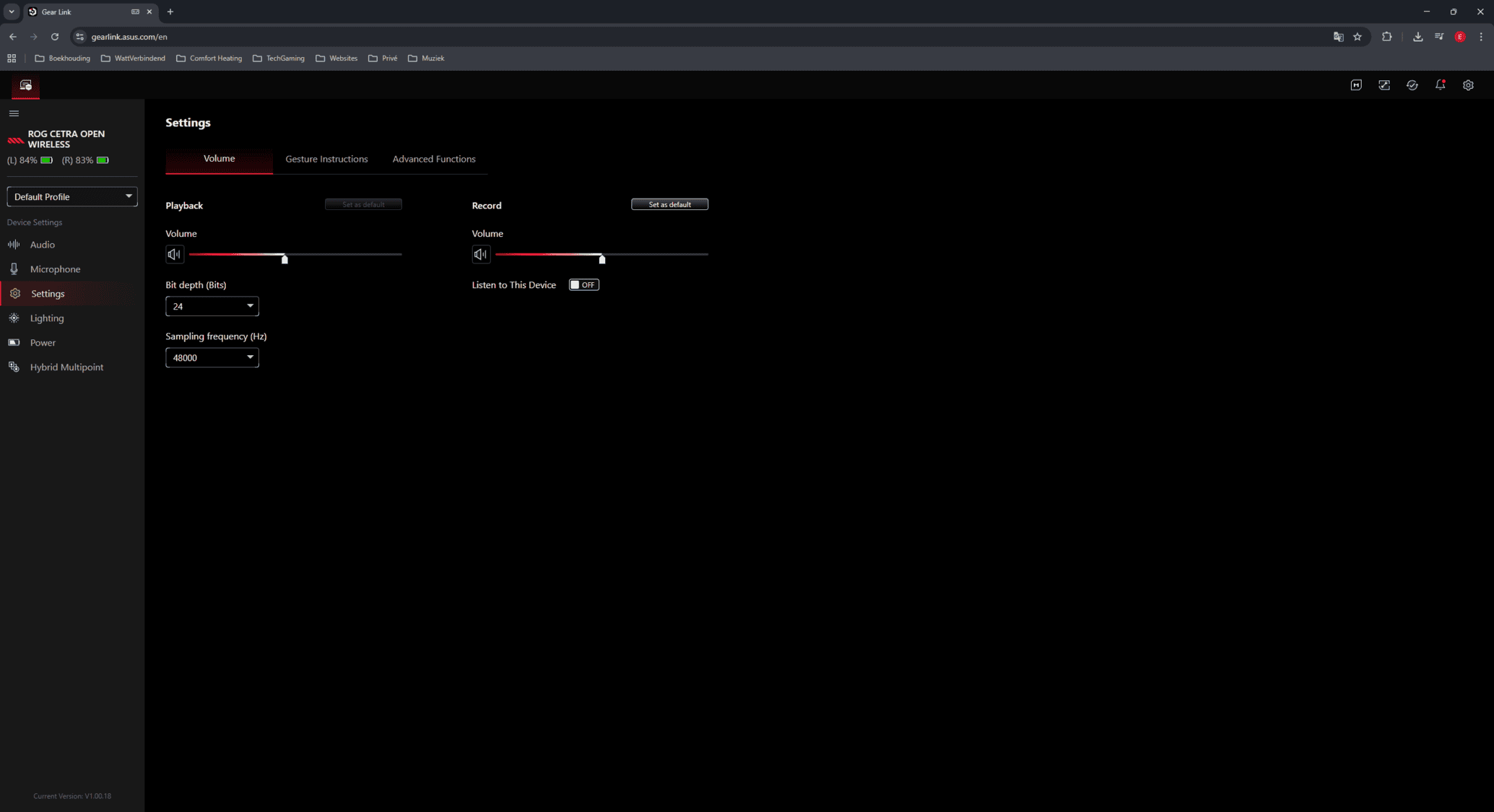1494x812 pixels.
Task: Open the update sync checkmark icon
Action: click(1412, 85)
